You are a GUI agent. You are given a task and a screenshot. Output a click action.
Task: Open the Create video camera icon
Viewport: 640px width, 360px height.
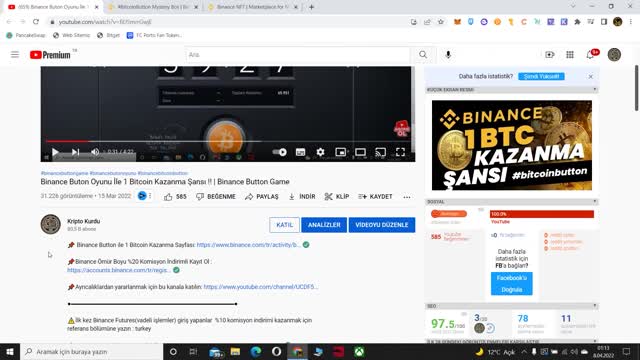pos(549,55)
